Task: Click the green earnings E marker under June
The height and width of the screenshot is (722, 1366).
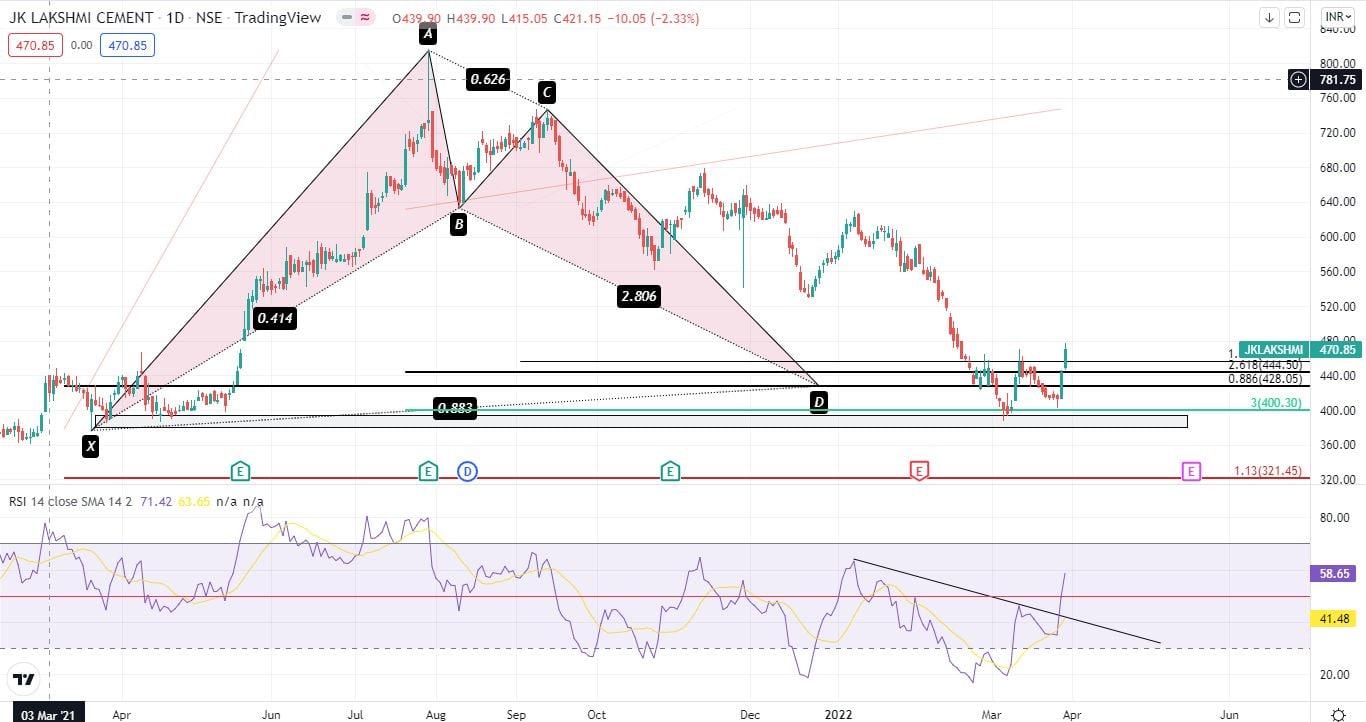Action: pyautogui.click(x=240, y=470)
